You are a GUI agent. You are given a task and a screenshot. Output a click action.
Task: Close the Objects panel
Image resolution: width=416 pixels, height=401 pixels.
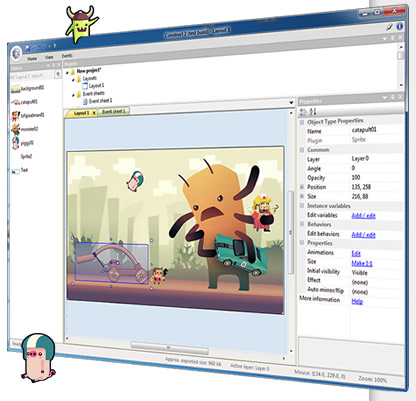point(59,65)
